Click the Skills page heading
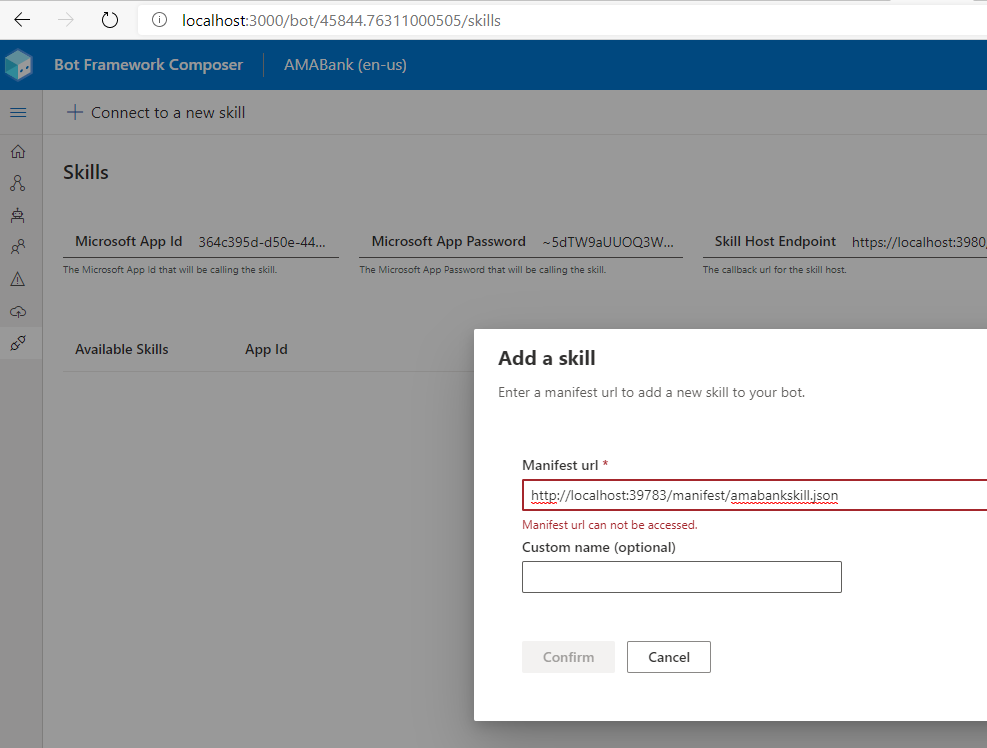987x748 pixels. [x=86, y=172]
